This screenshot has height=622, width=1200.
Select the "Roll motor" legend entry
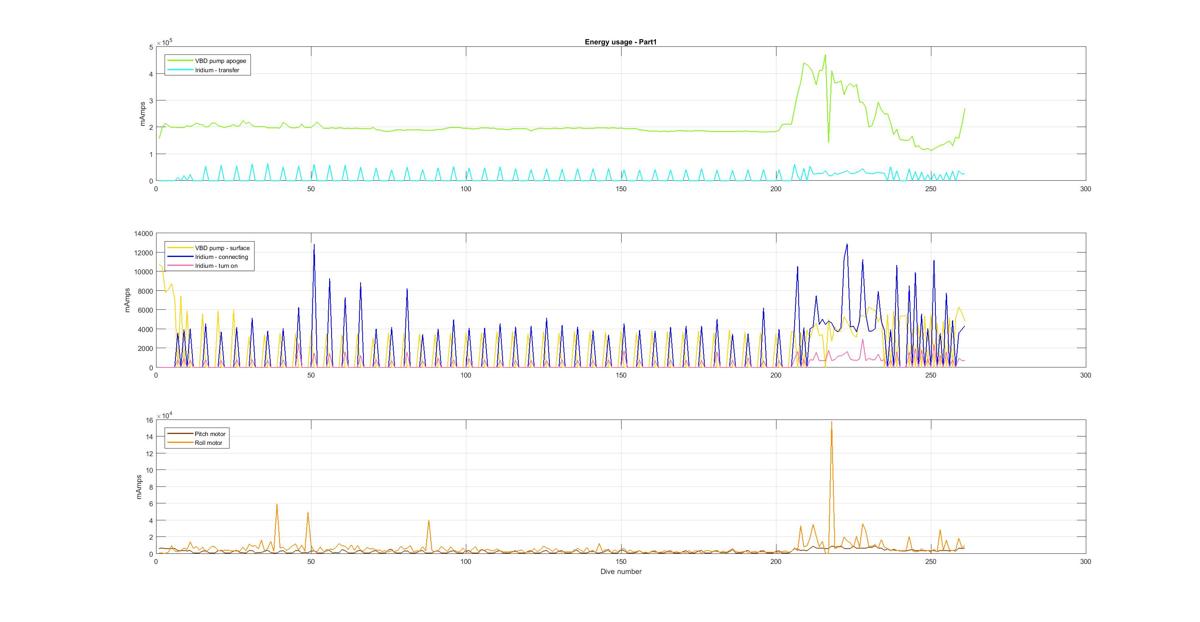coord(209,442)
